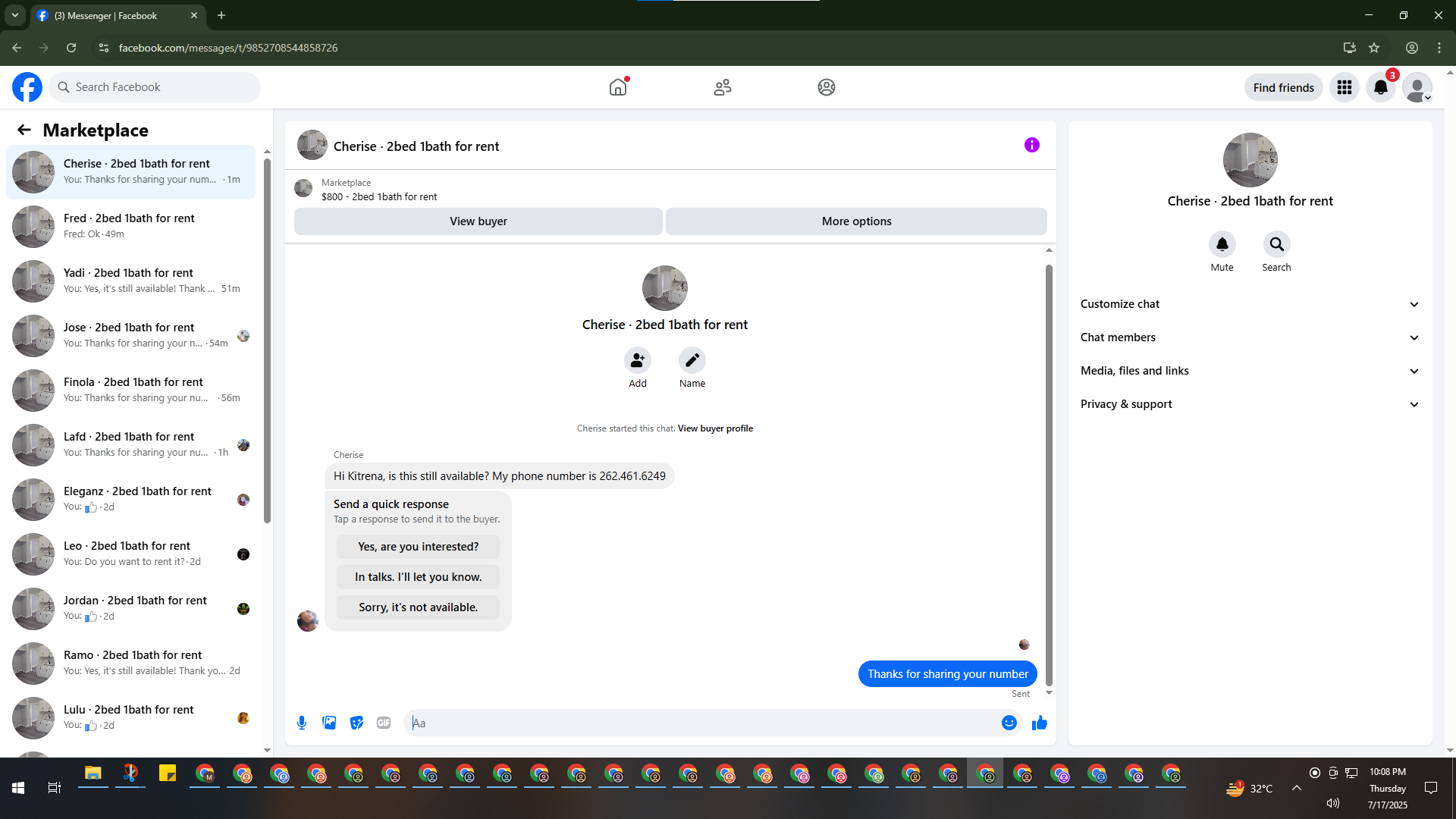Open Windows Start menu
Viewport: 1456px width, 819px height.
tap(18, 788)
